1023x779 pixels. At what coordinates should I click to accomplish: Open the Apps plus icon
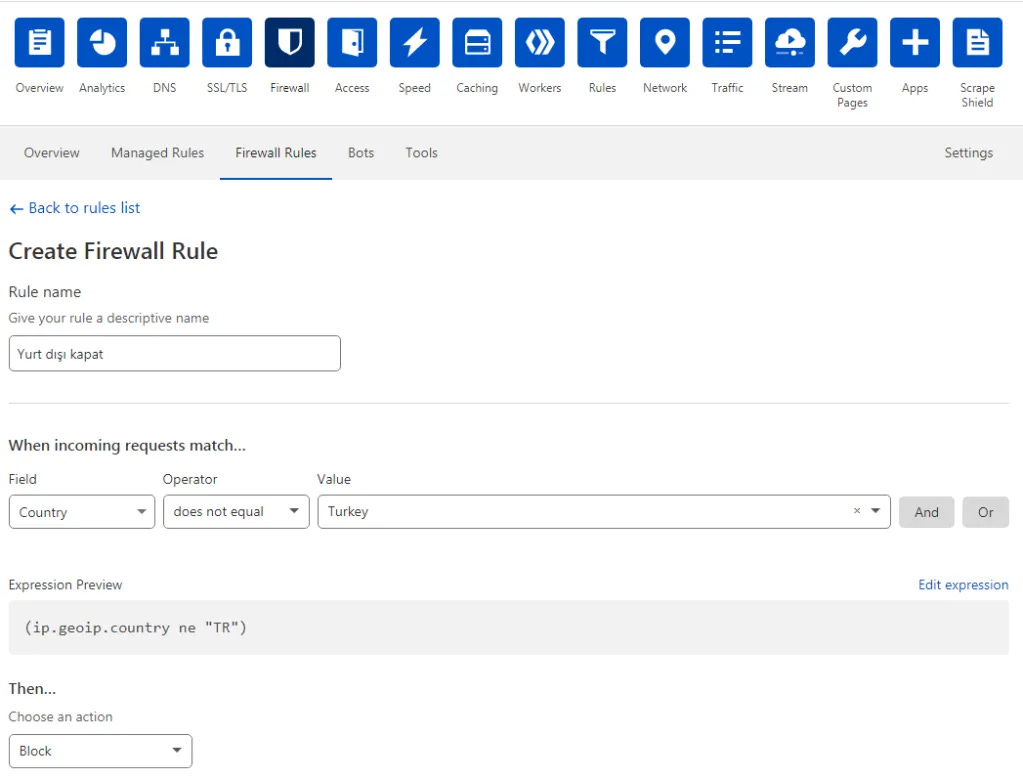pos(915,42)
